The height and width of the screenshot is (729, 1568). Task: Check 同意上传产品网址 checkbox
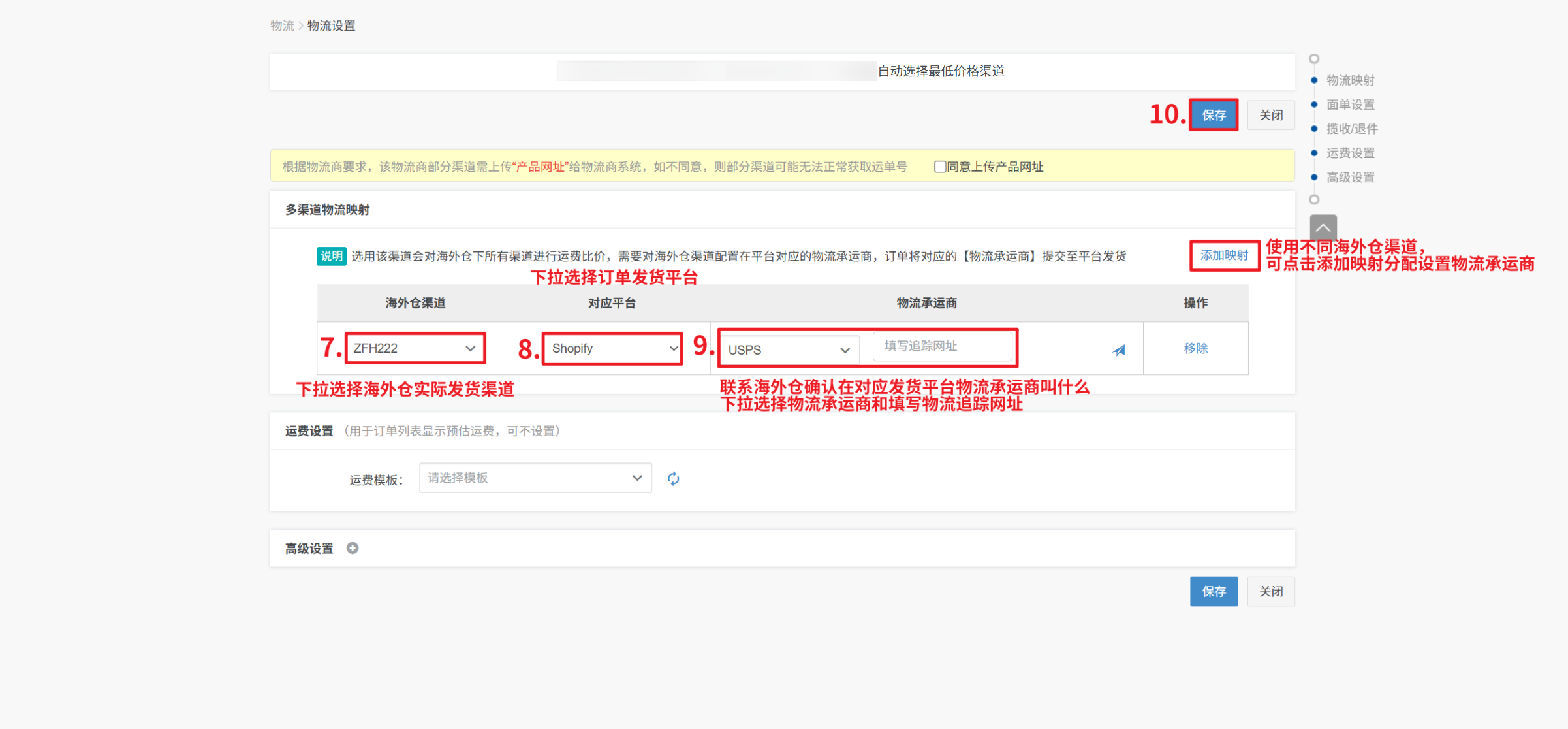(939, 167)
